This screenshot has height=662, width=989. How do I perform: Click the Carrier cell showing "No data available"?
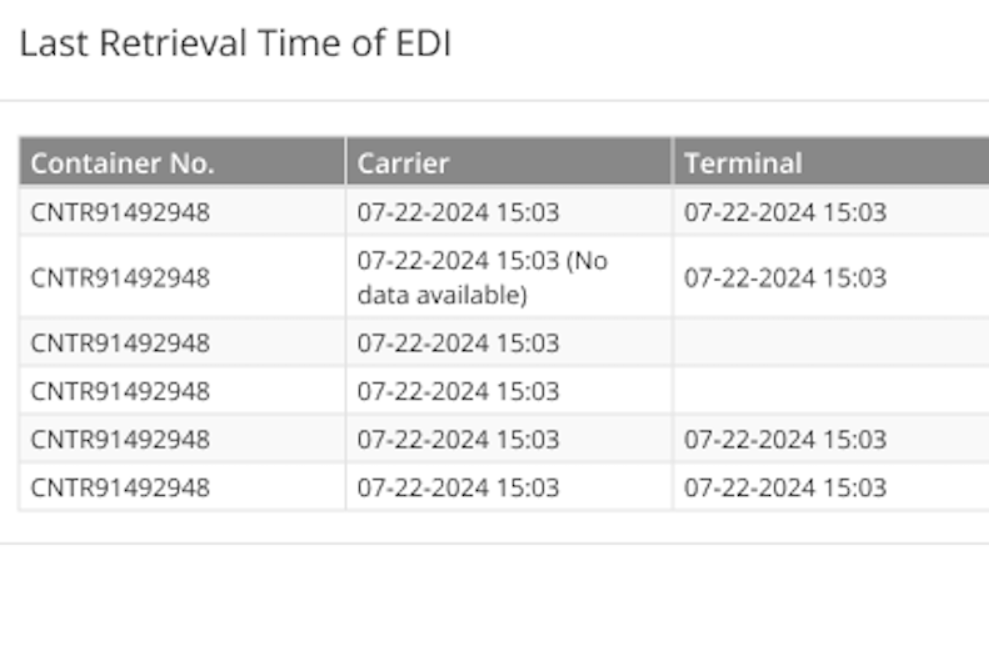(482, 277)
